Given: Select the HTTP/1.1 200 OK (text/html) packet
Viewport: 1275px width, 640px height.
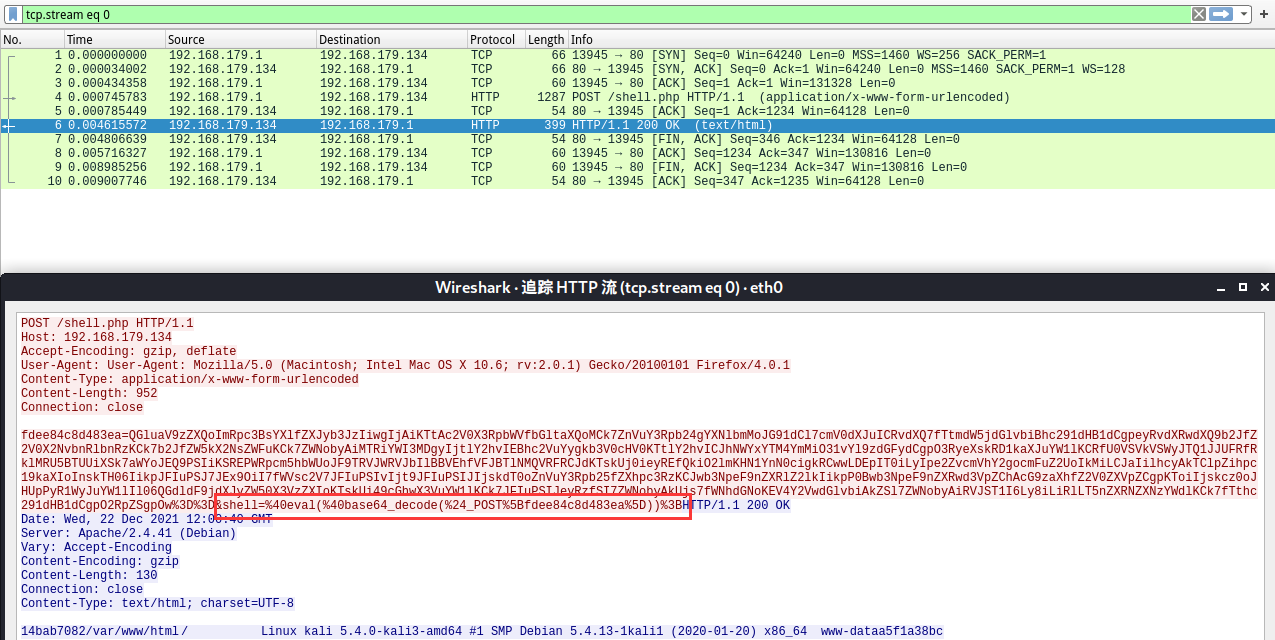Looking at the screenshot, I should 637,125.
